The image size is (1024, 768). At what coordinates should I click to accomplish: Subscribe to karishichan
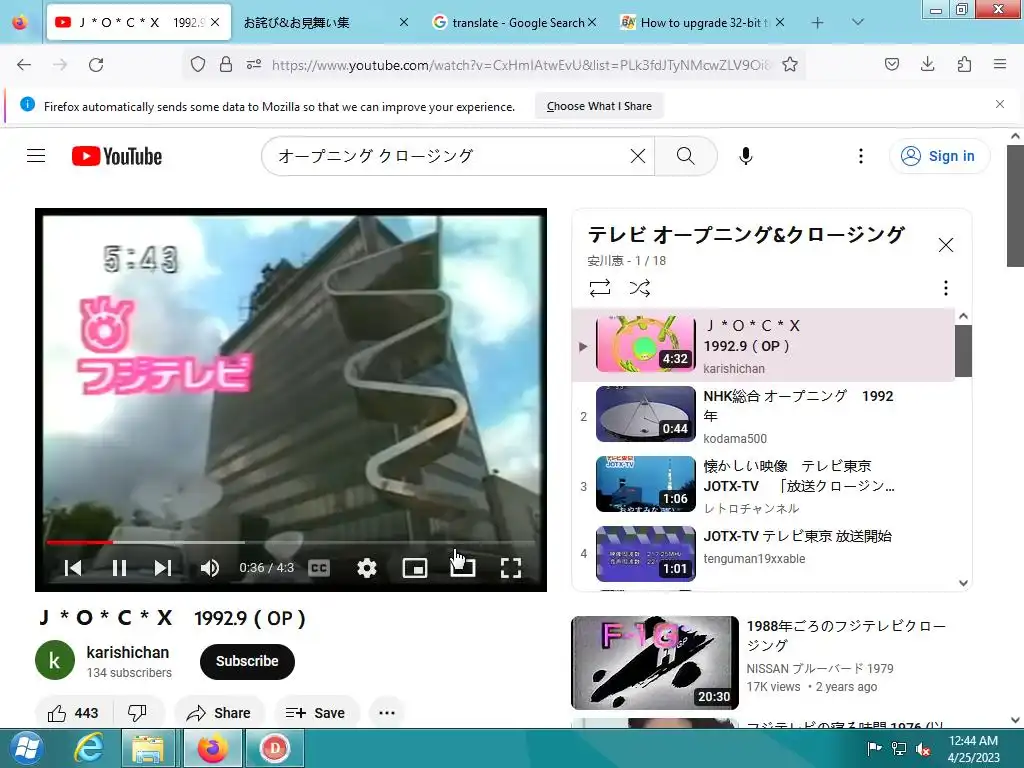tap(247, 661)
